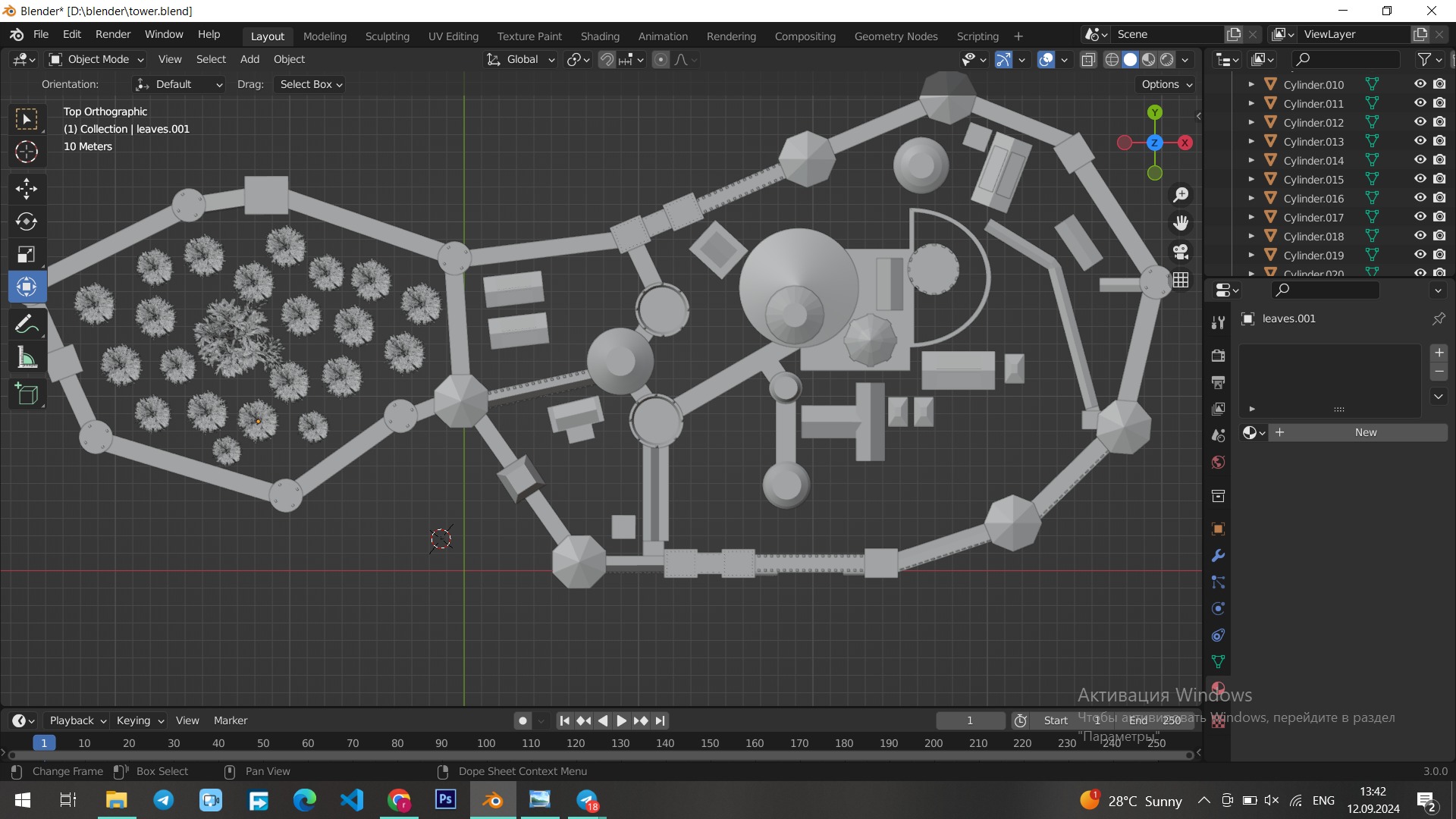
Task: Expand Cylinder.015 in the outliner
Action: point(1251,179)
